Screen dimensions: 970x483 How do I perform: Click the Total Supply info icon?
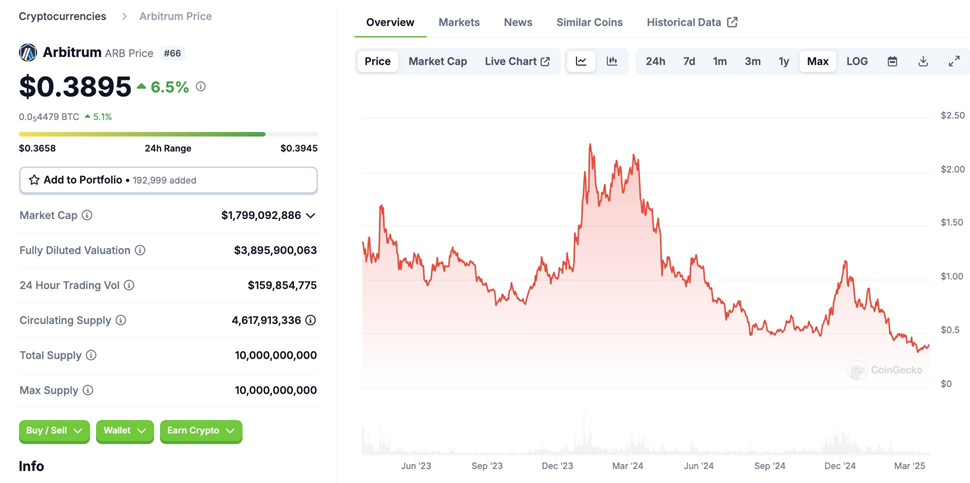(91, 356)
